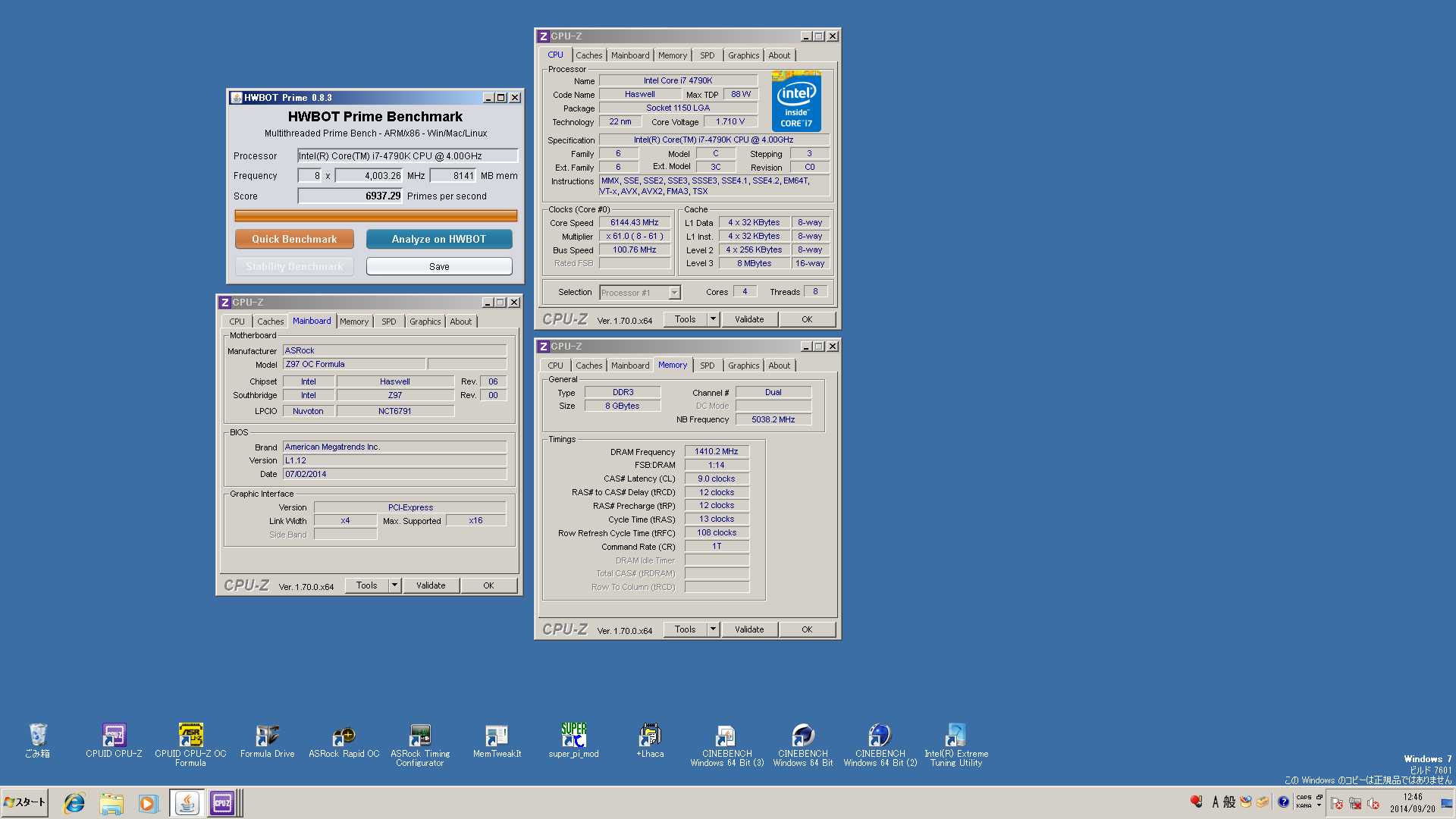Open ASRock Timing Configurator shortcut

click(x=420, y=745)
